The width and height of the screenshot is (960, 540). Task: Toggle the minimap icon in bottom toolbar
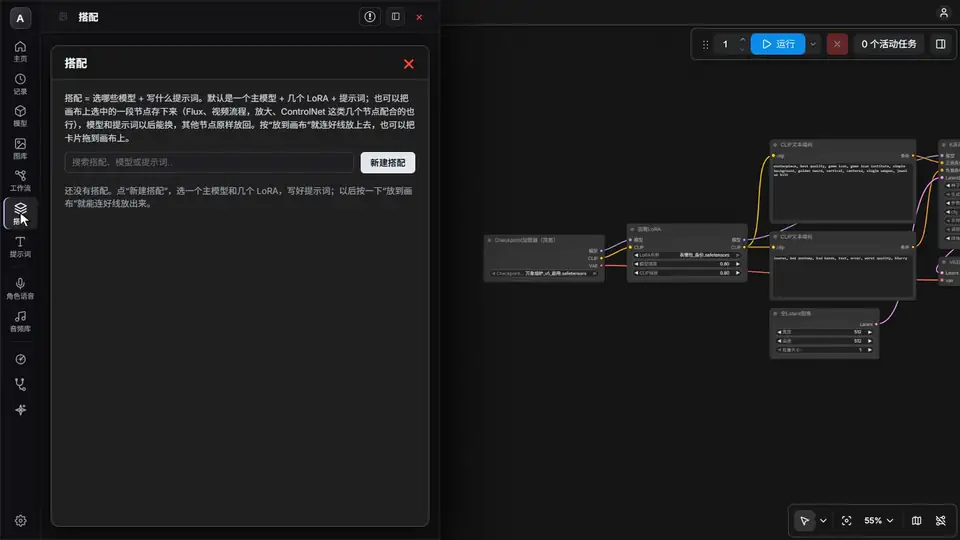pos(916,521)
